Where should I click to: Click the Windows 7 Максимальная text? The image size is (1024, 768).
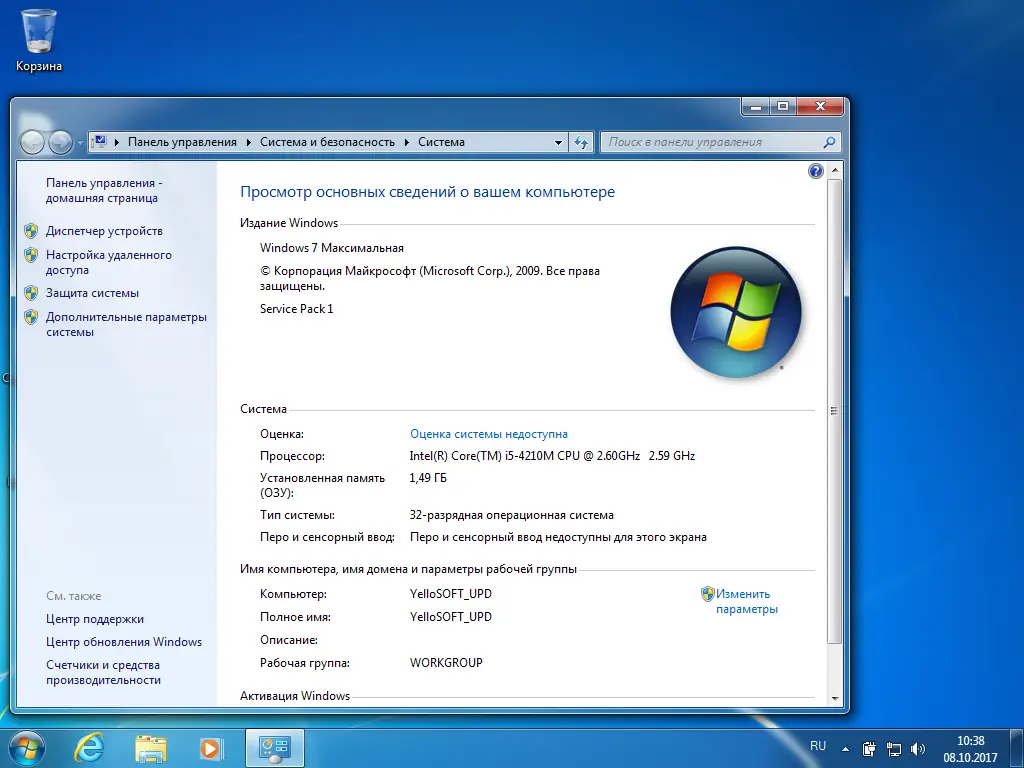coord(332,248)
